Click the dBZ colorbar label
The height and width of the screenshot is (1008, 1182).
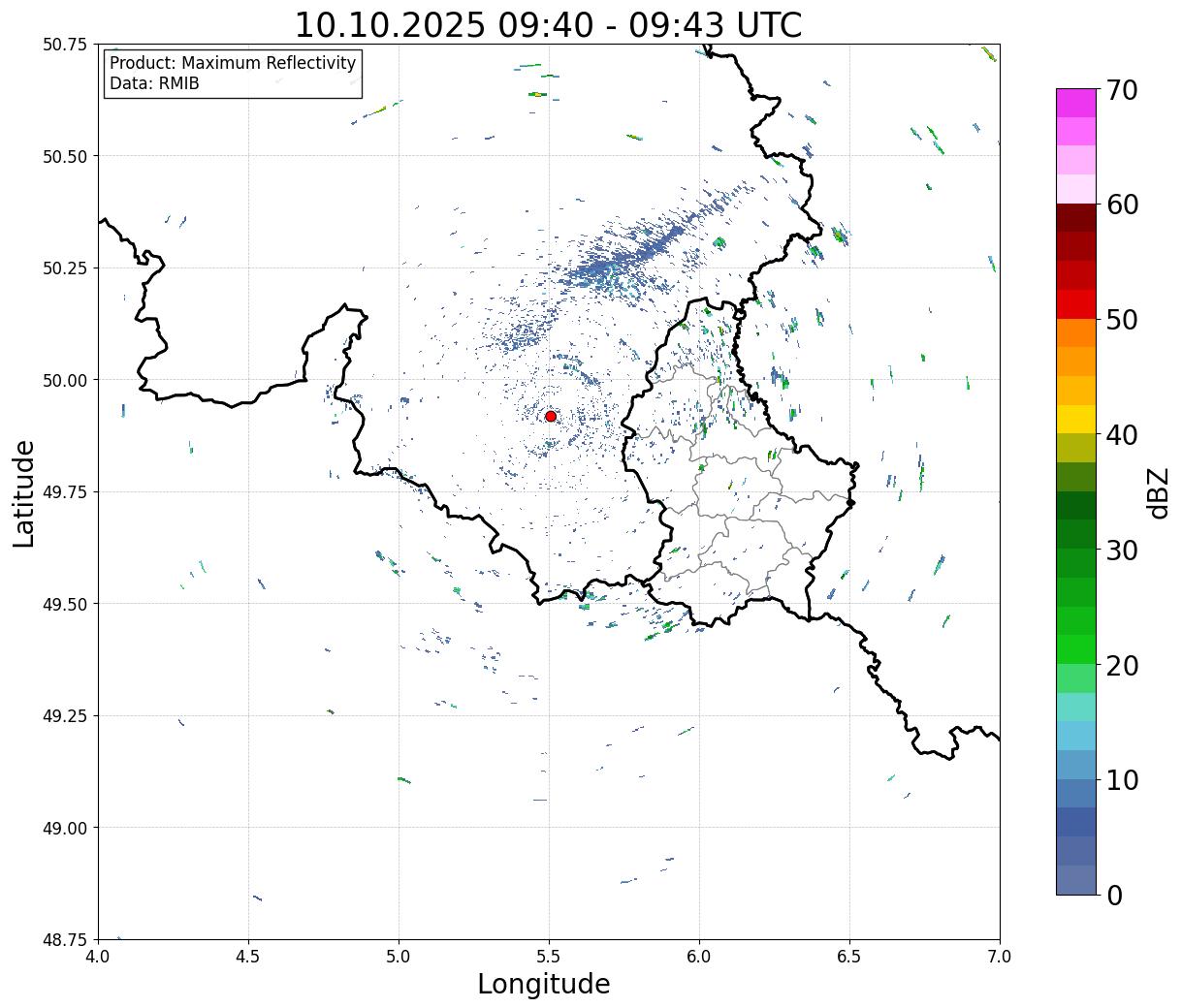1158,491
